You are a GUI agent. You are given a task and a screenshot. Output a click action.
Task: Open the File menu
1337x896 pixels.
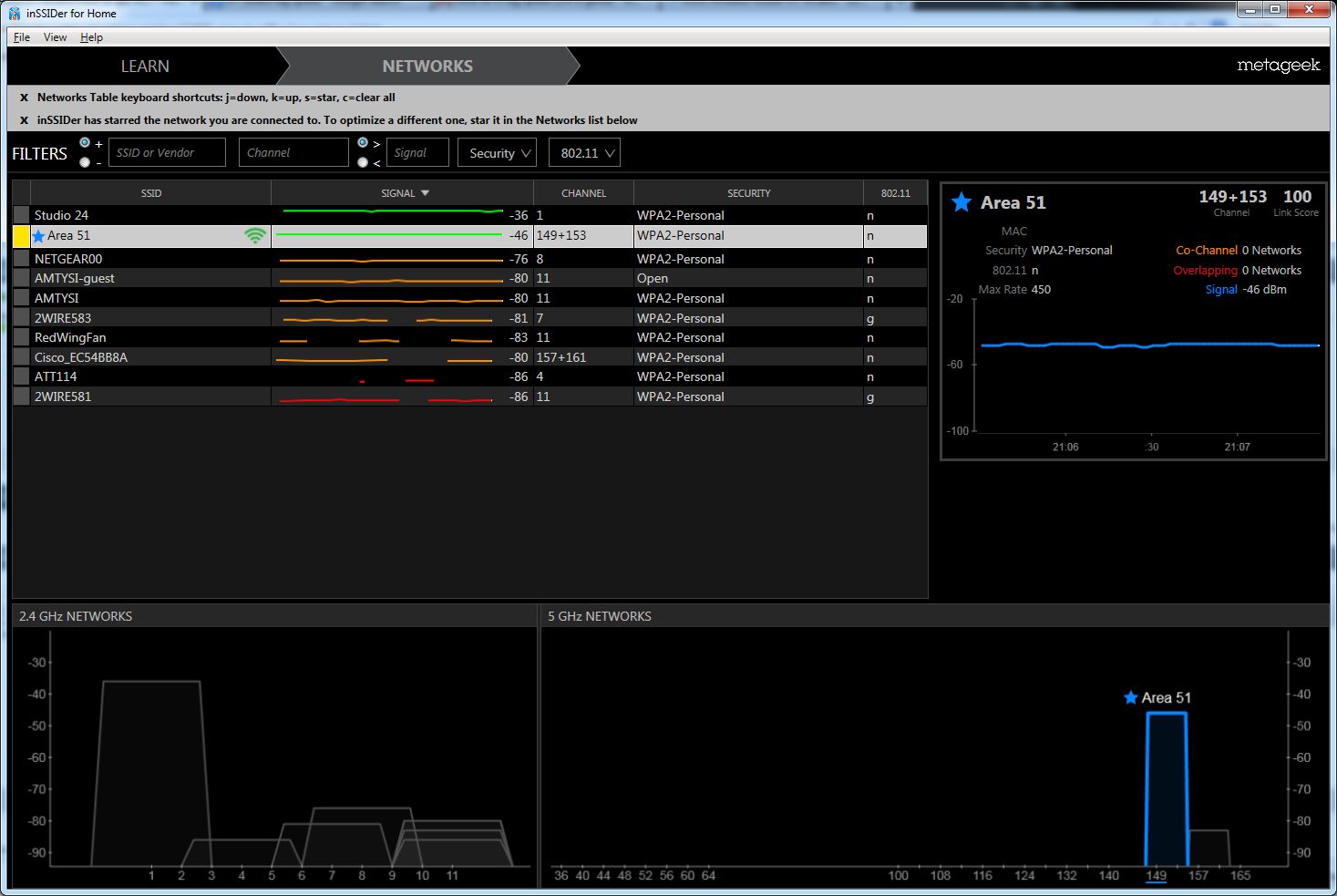[22, 37]
